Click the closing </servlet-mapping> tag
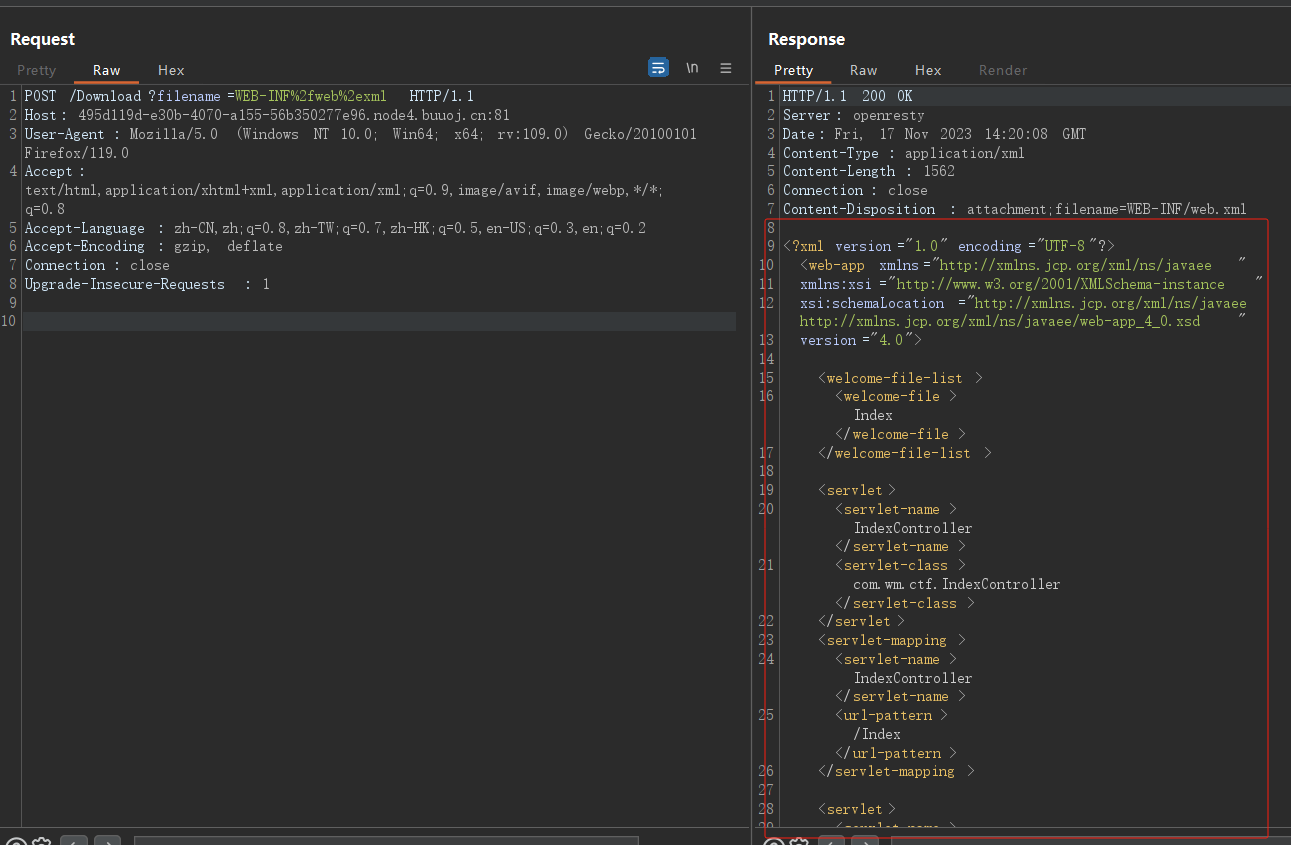This screenshot has width=1291, height=845. tap(896, 771)
